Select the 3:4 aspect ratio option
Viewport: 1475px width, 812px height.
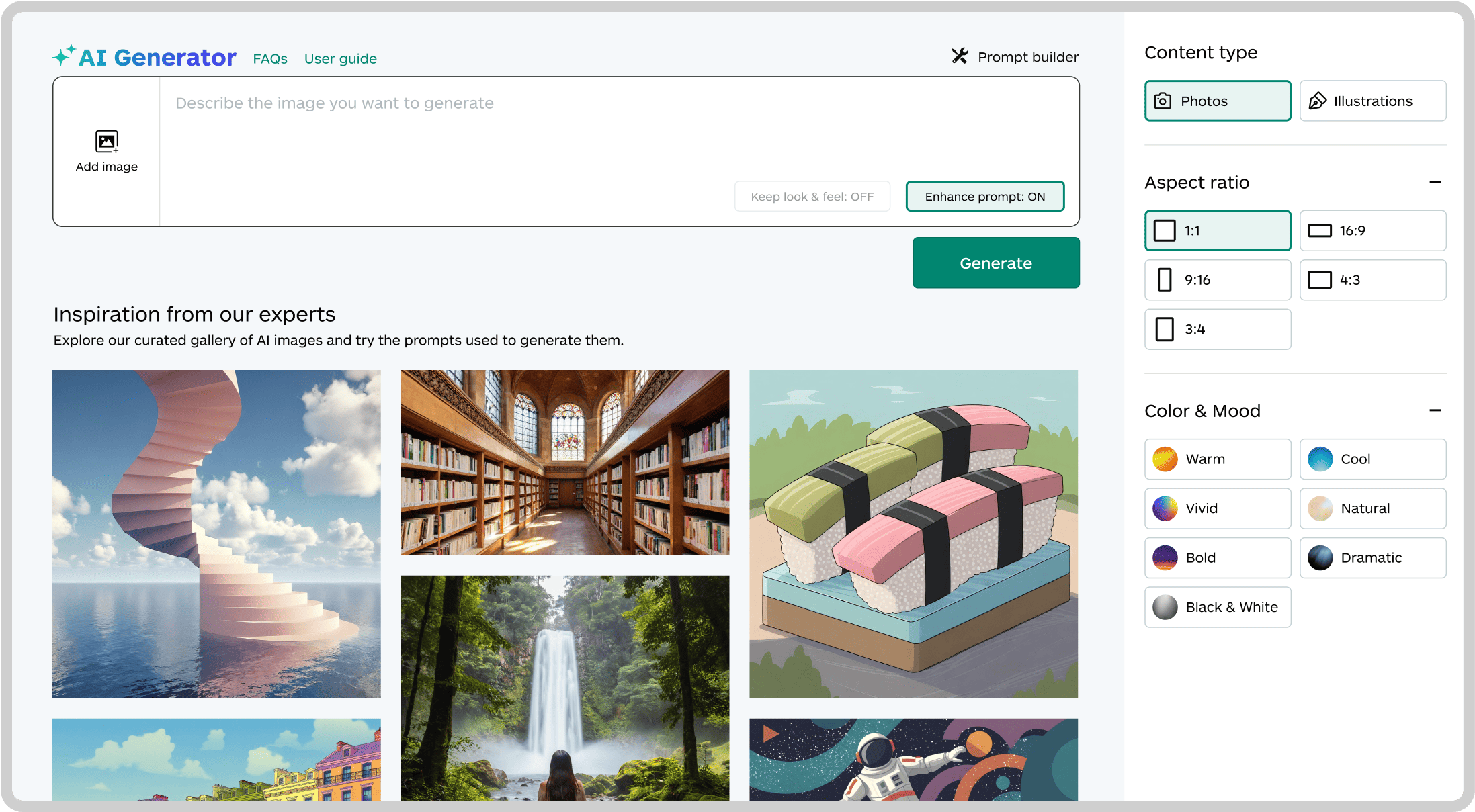click(x=1217, y=329)
